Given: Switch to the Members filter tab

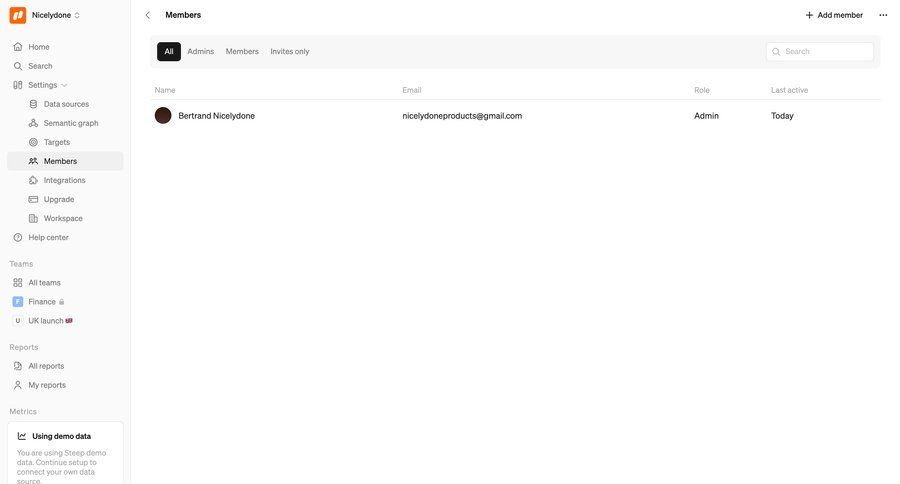Looking at the screenshot, I should 242,52.
